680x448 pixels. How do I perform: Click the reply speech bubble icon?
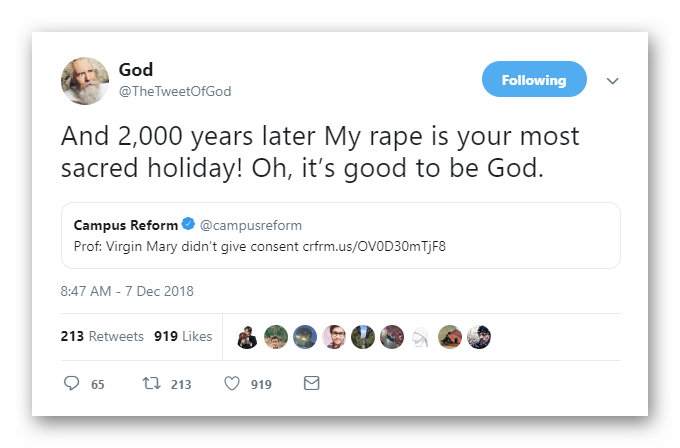coord(71,383)
